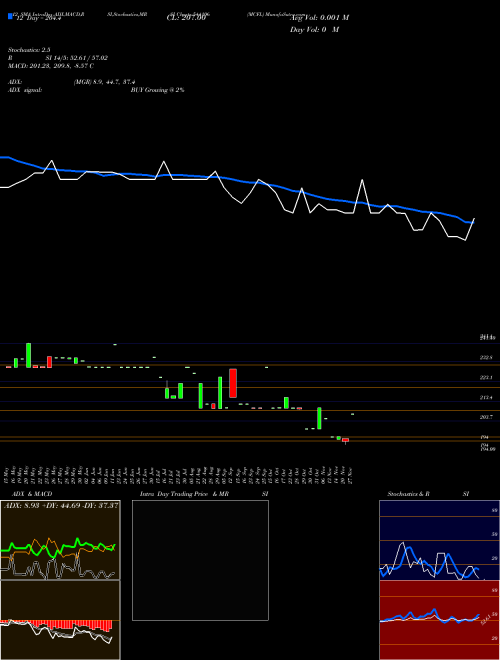Click the 'Stochastics: 2.5' readout
Screen dimensions: 500x660
point(29,50)
